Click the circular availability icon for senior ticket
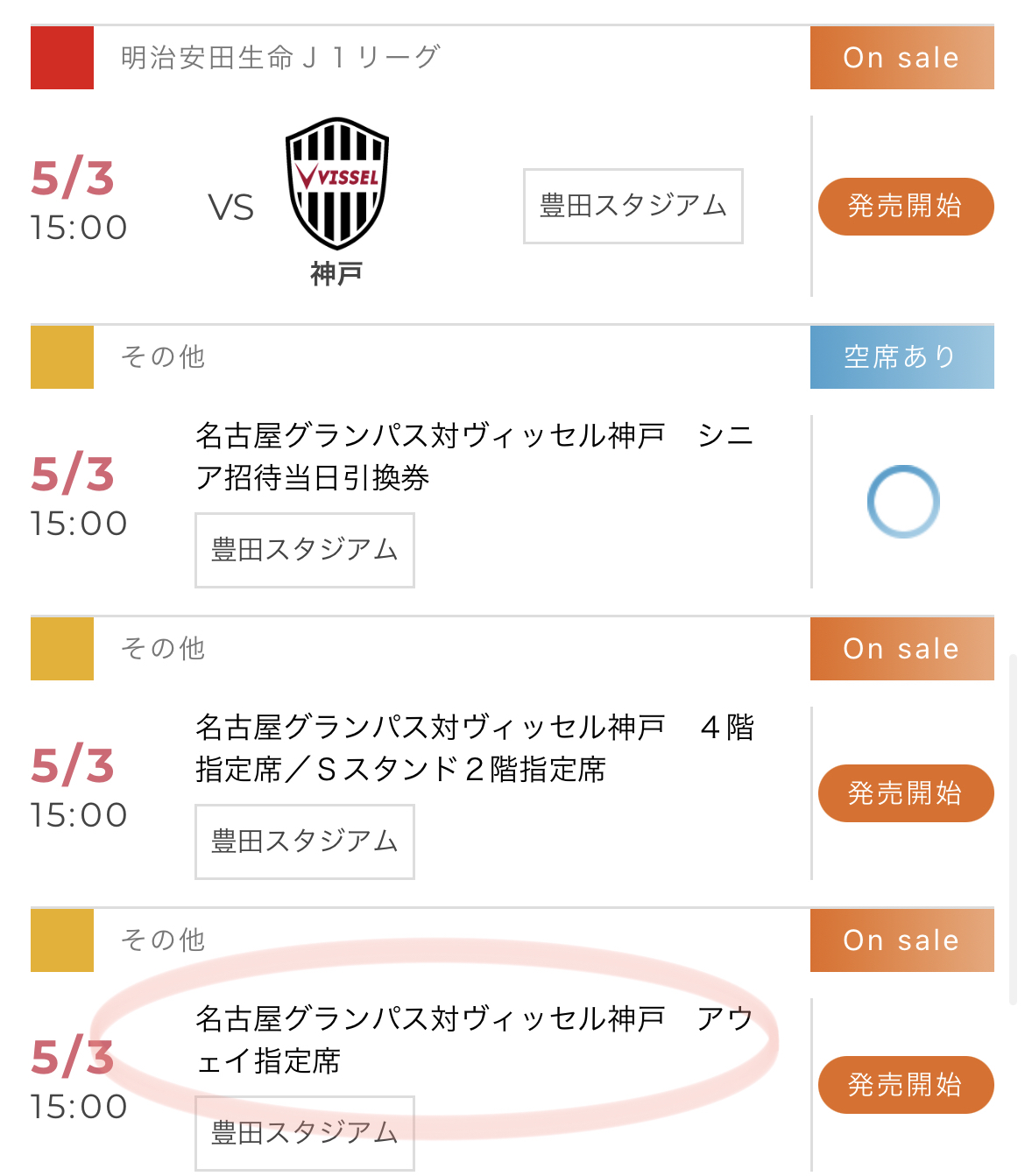Viewport: 1025px width, 1176px height. (903, 502)
